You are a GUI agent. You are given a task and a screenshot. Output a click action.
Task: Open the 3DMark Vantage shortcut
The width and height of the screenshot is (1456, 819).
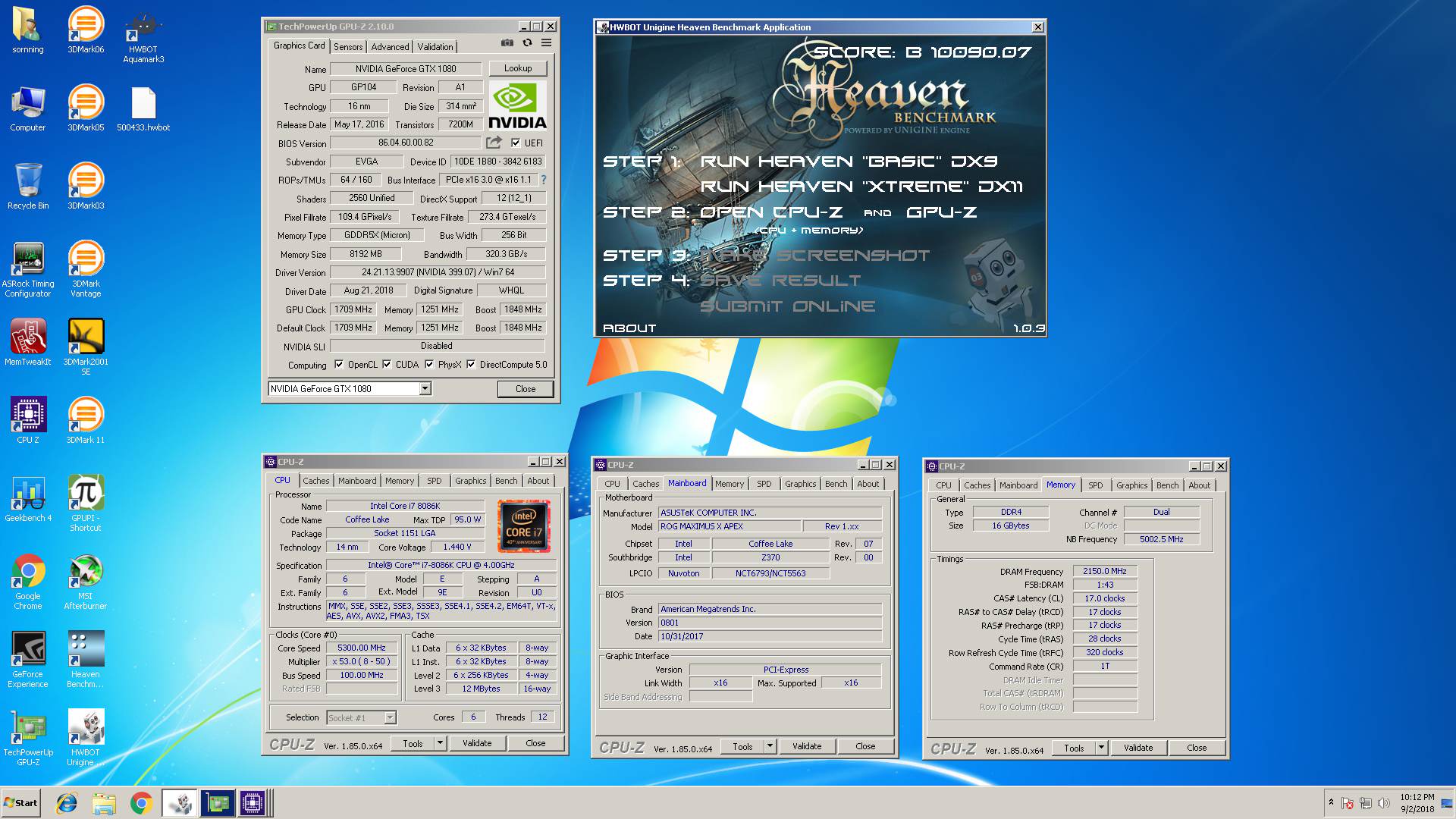[86, 269]
